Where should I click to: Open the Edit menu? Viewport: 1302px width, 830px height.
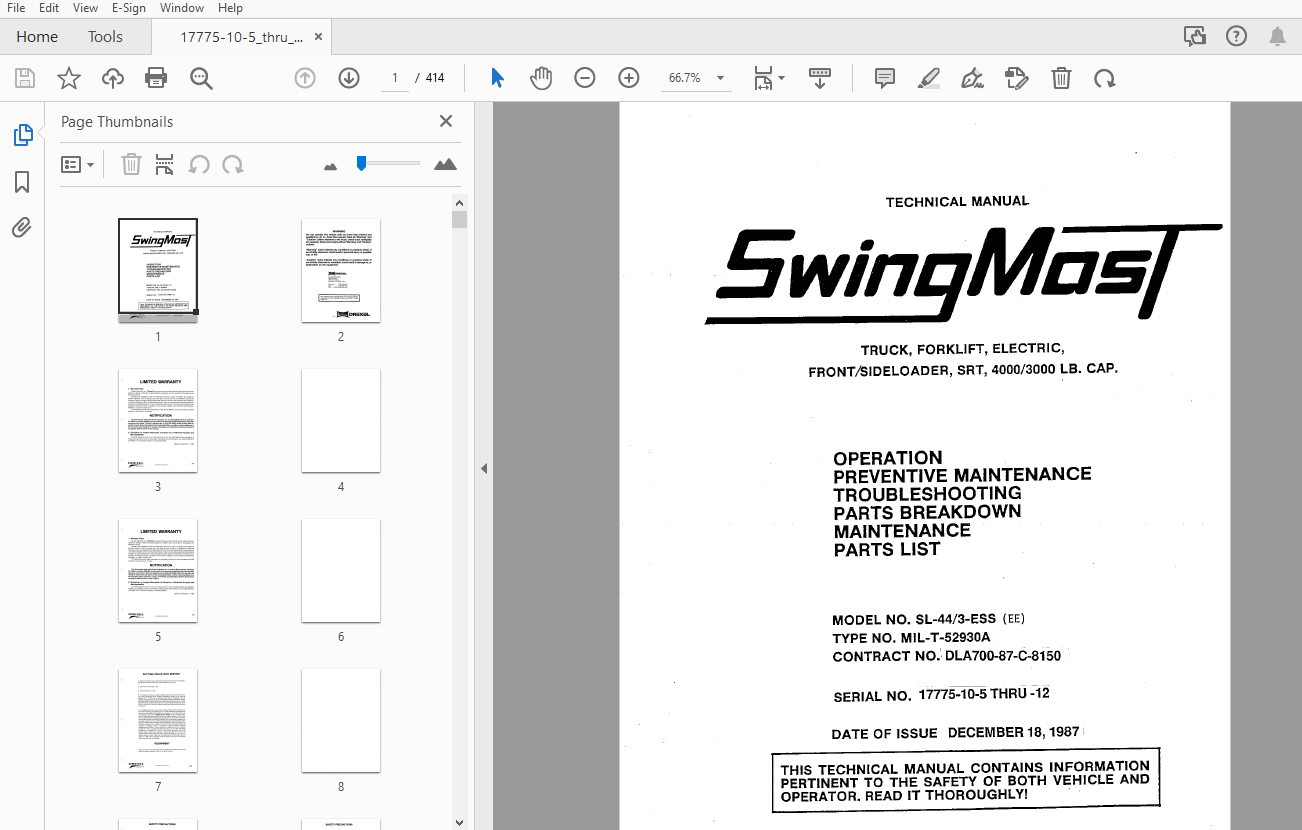pos(49,8)
